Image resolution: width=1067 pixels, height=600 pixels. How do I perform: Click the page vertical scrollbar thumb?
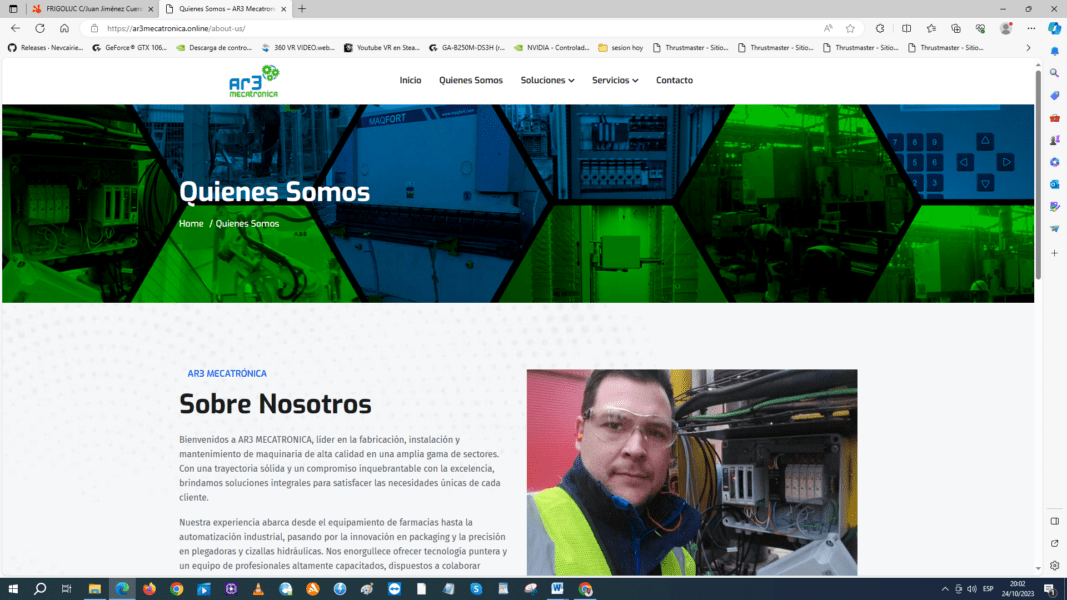pos(1038,173)
